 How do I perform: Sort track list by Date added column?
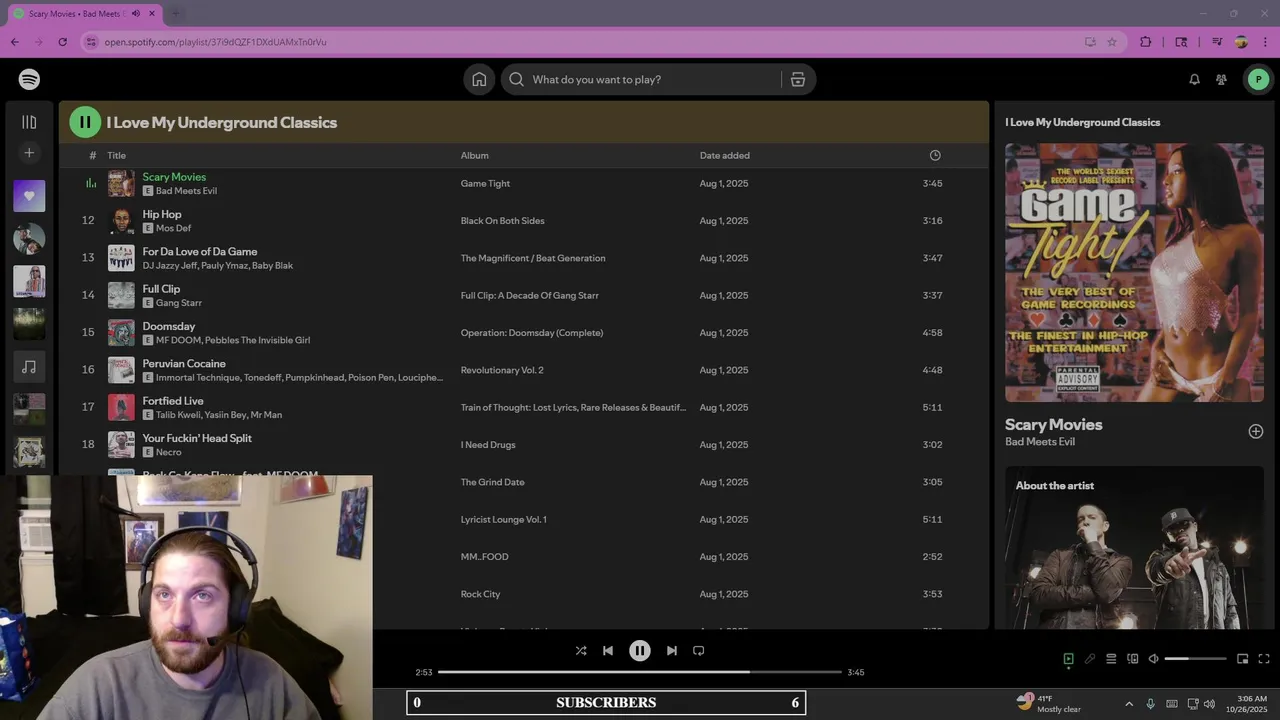pyautogui.click(x=725, y=155)
